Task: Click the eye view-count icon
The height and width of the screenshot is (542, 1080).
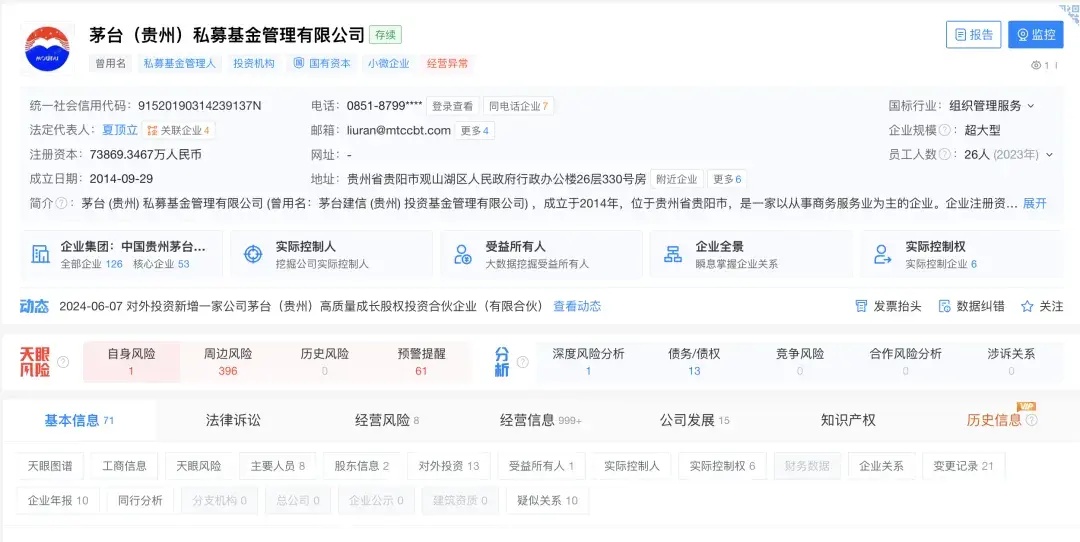Action: (x=1036, y=65)
